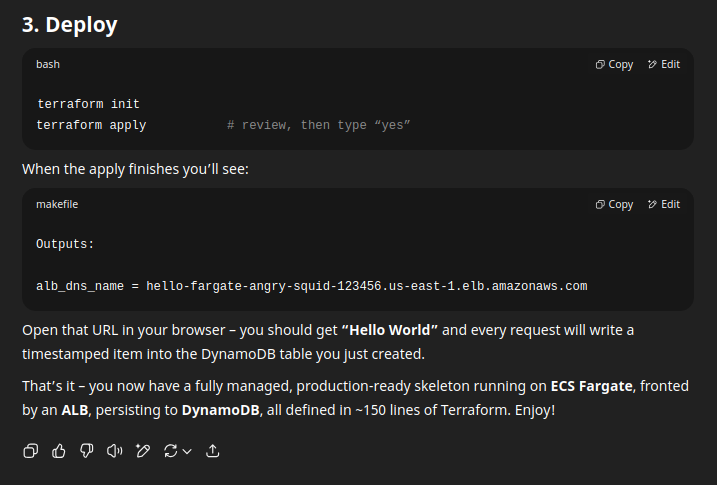Click the "3. Deploy" heading

(70, 25)
